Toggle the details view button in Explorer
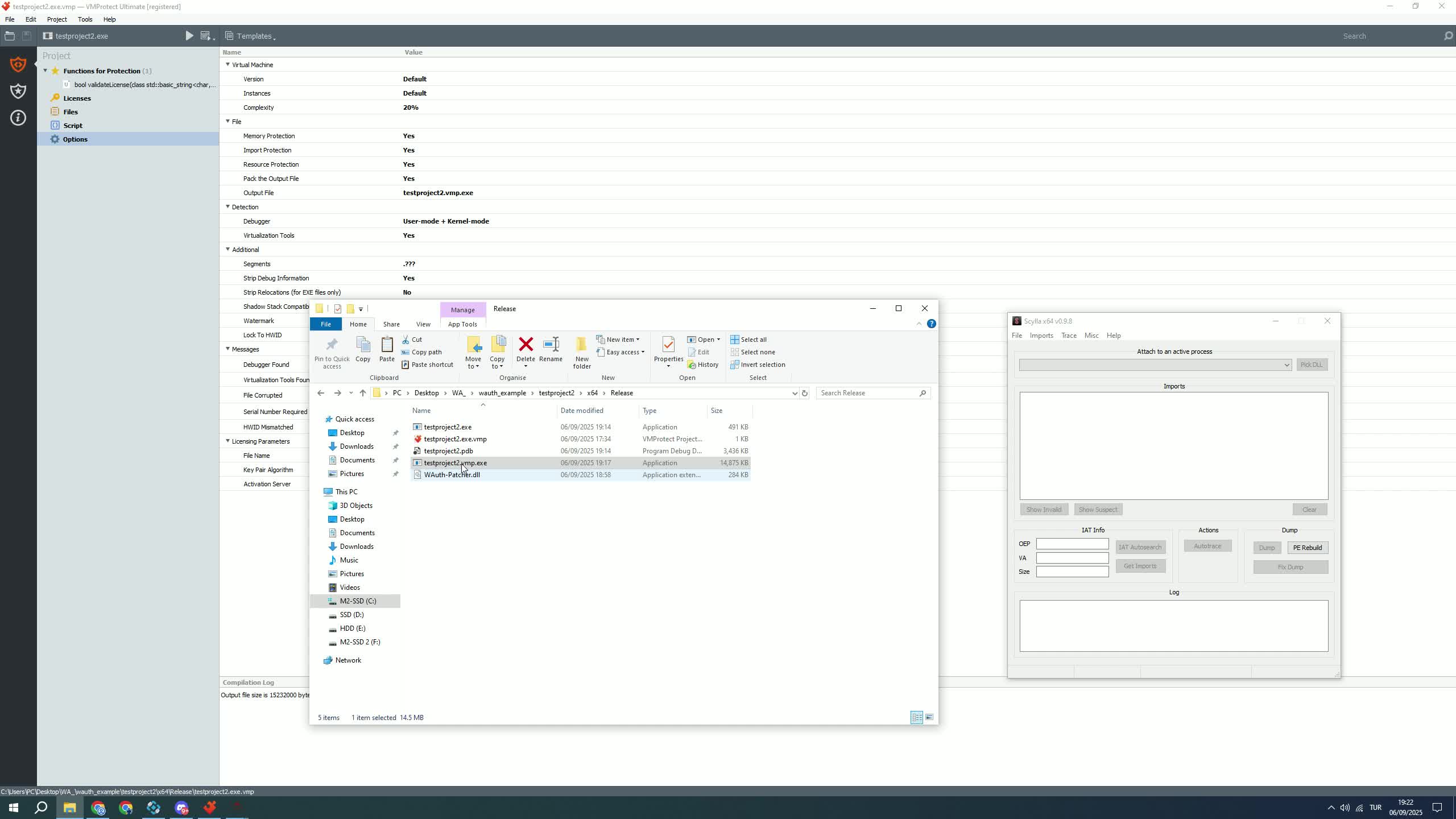The width and height of the screenshot is (1456, 819). [x=917, y=717]
